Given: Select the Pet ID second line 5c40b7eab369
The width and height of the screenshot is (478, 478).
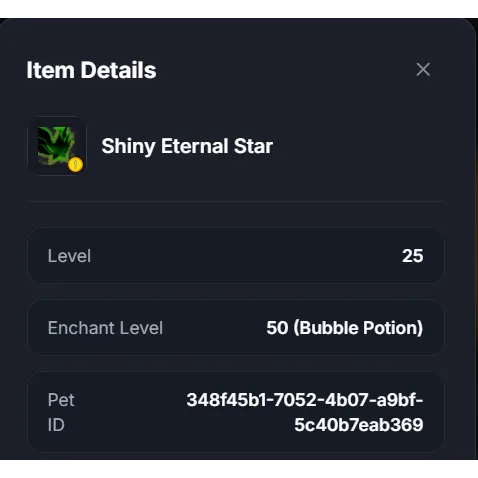Looking at the screenshot, I should 359,425.
